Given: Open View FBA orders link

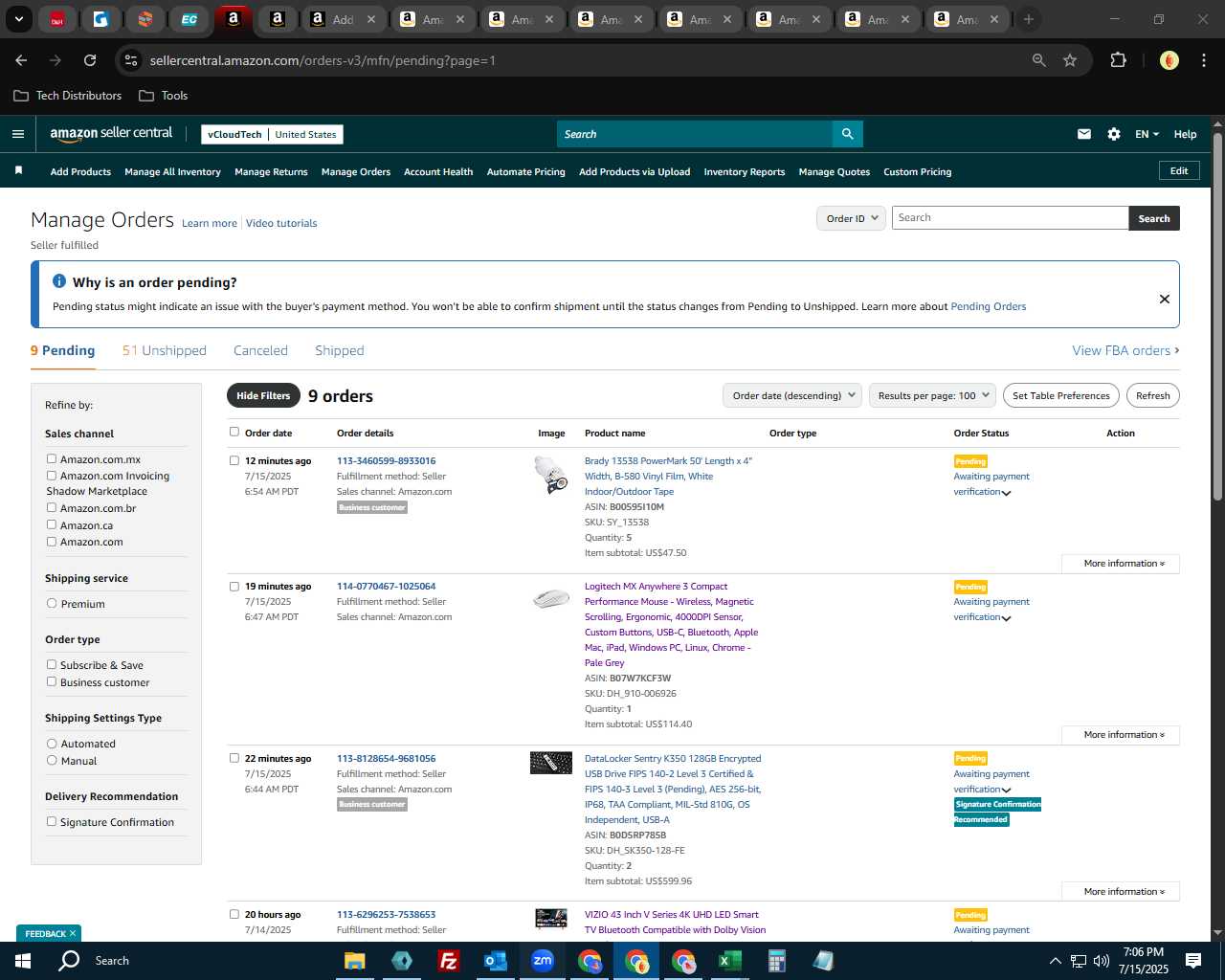Looking at the screenshot, I should pos(1125,350).
